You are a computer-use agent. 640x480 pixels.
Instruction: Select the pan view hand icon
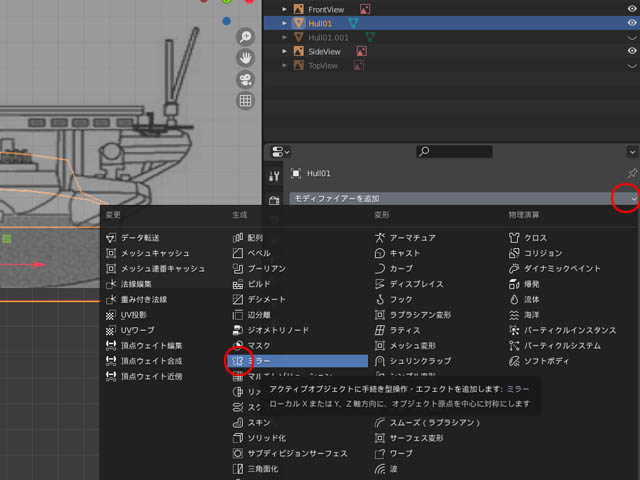(x=245, y=58)
